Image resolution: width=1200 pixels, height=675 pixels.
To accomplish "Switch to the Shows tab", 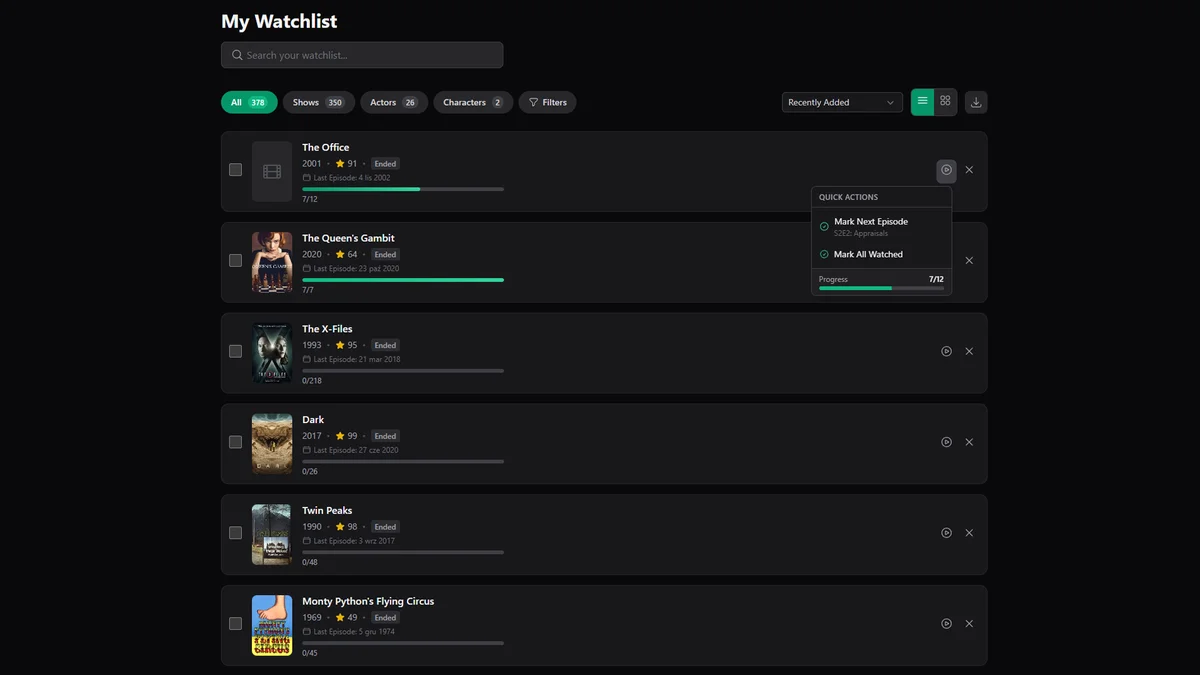I will click(x=318, y=102).
